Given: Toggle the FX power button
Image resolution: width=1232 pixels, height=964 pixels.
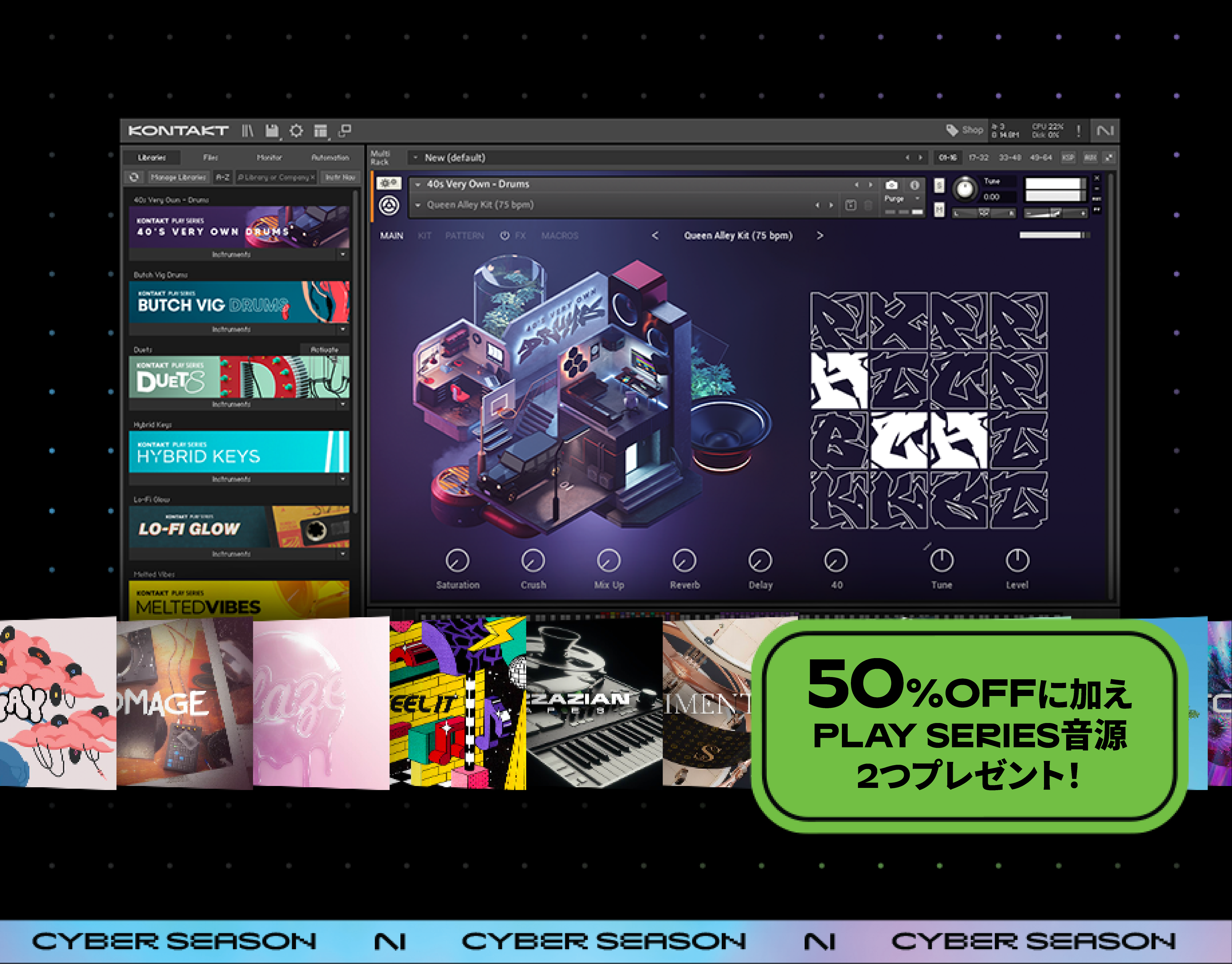Looking at the screenshot, I should (504, 235).
